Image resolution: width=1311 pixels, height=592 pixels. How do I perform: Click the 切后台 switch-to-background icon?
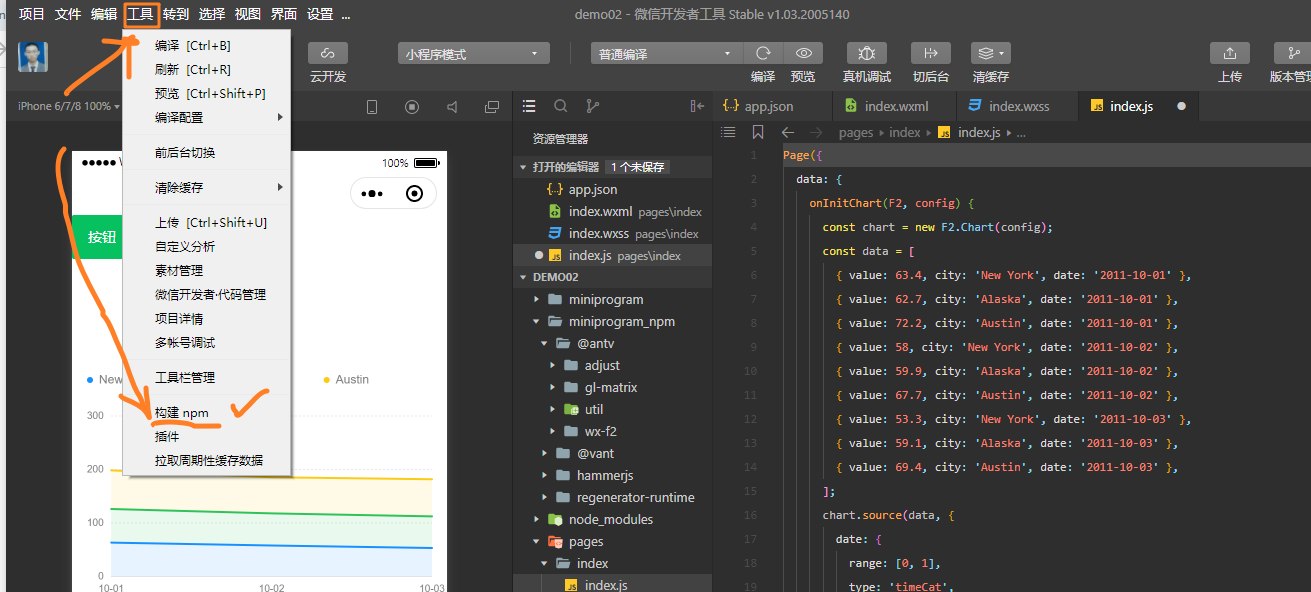point(930,54)
